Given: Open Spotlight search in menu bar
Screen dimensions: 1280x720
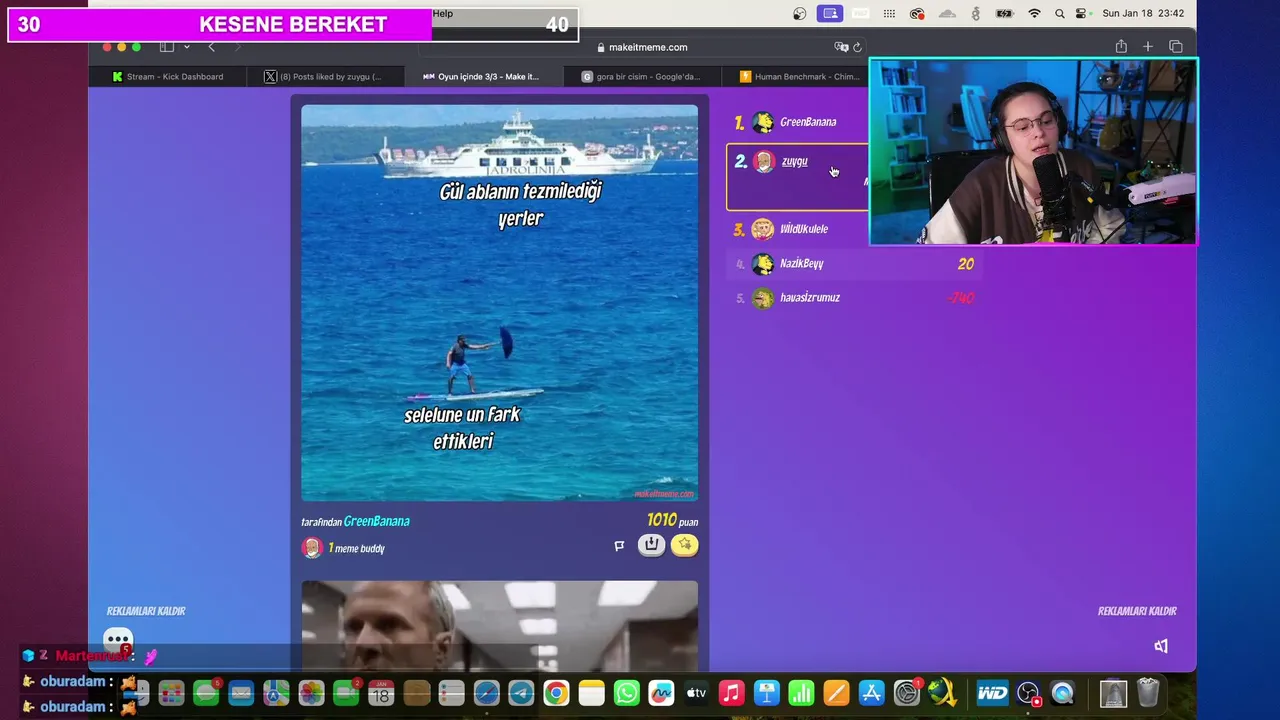Looking at the screenshot, I should click(1059, 14).
